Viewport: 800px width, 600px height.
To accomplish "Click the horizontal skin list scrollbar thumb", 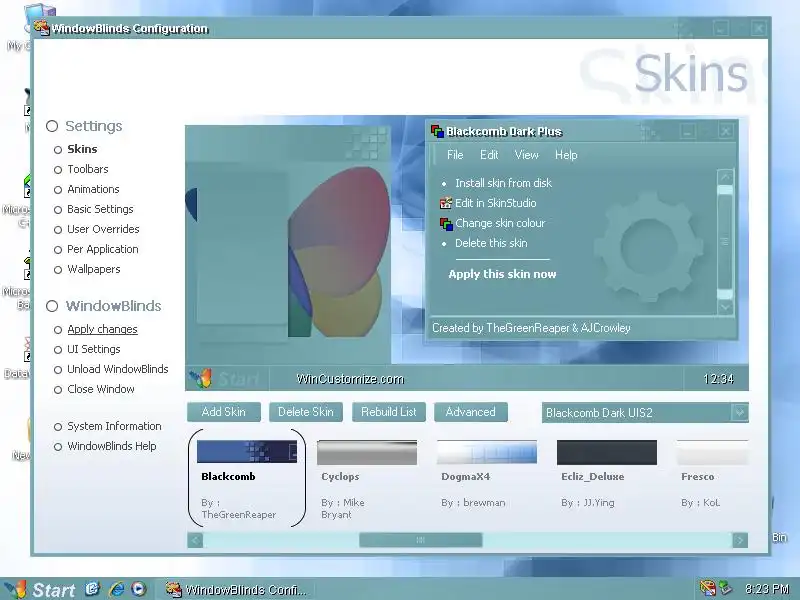I will coord(420,540).
